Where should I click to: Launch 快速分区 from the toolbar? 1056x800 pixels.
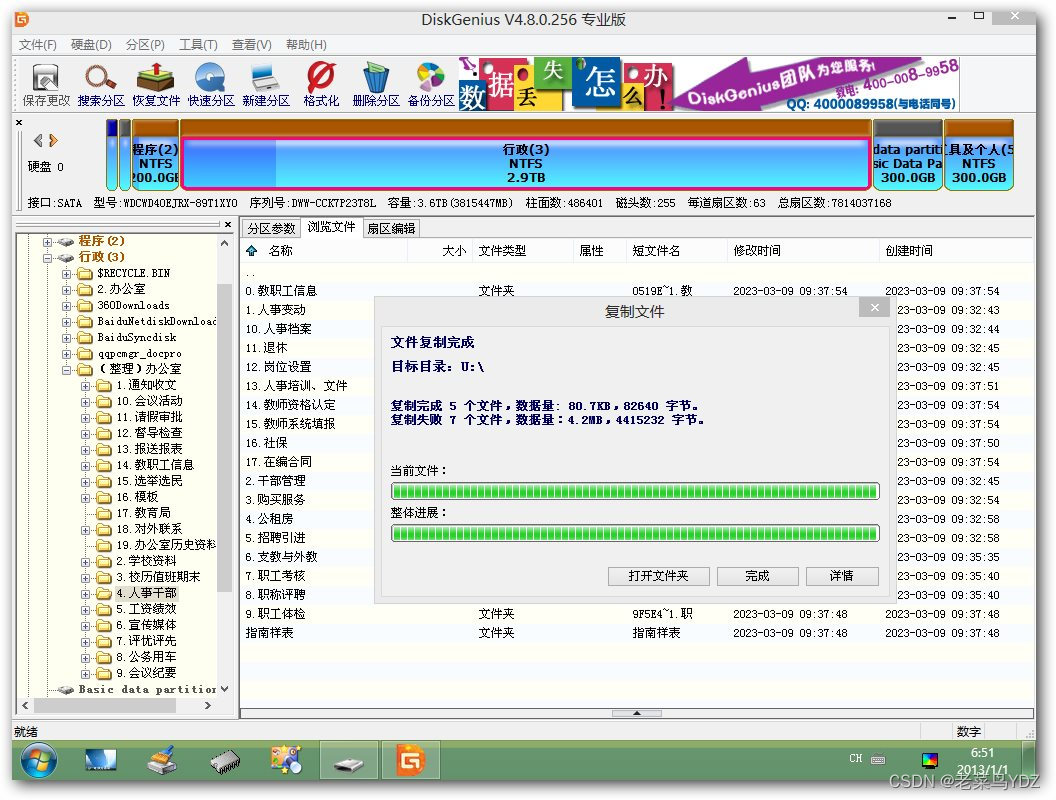click(211, 85)
